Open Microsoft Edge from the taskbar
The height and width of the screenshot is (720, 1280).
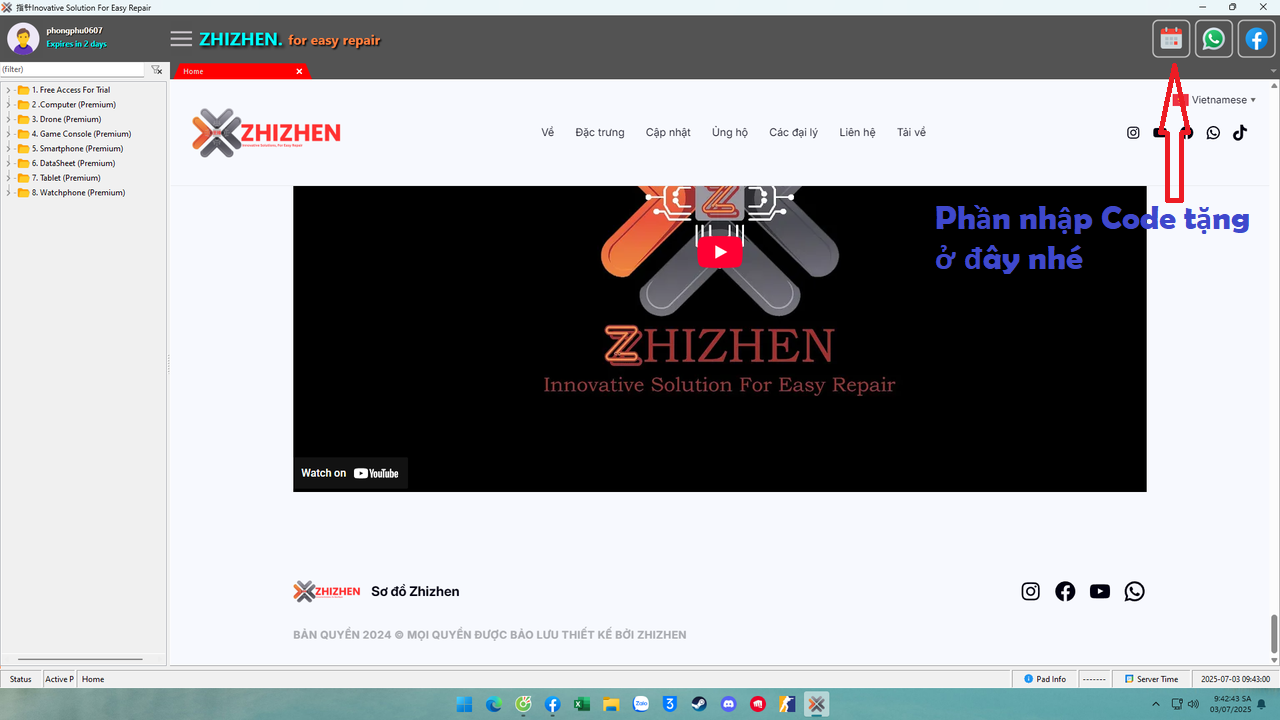494,704
